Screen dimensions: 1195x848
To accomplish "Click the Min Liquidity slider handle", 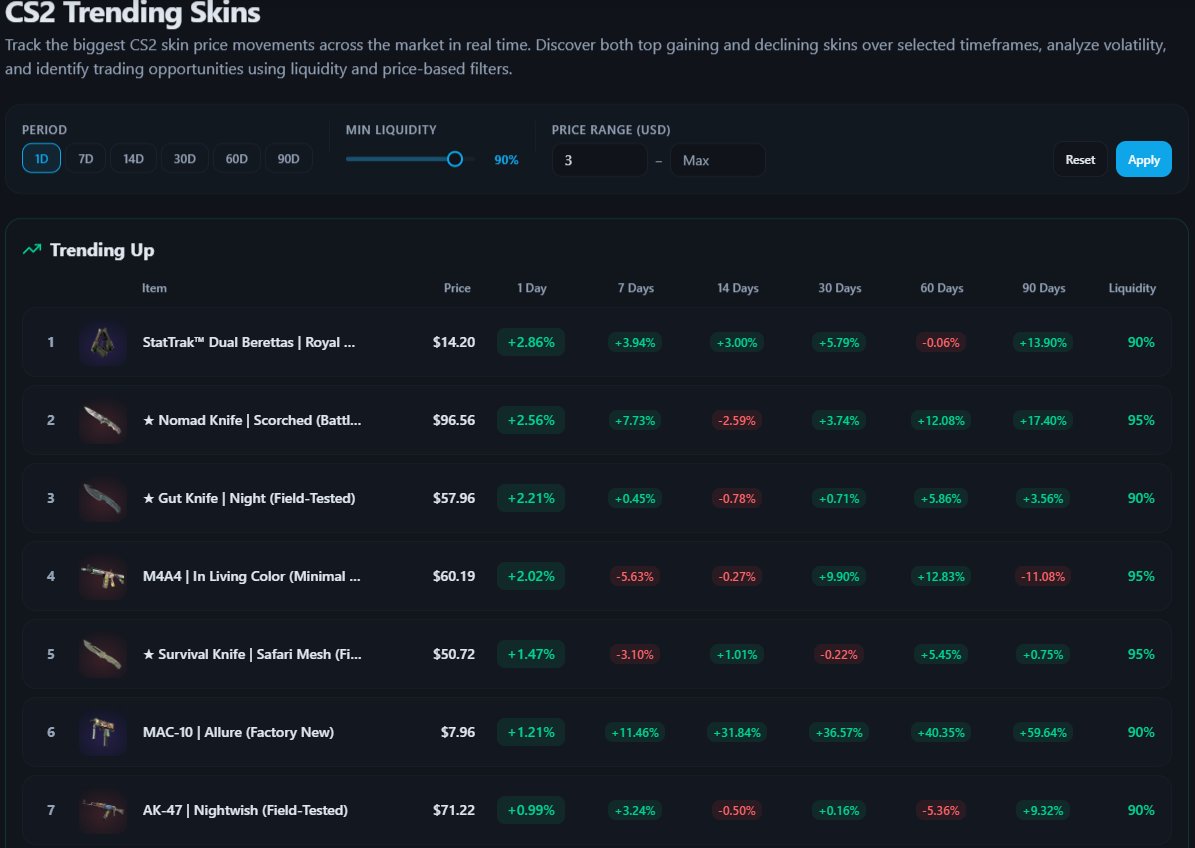I will [455, 159].
